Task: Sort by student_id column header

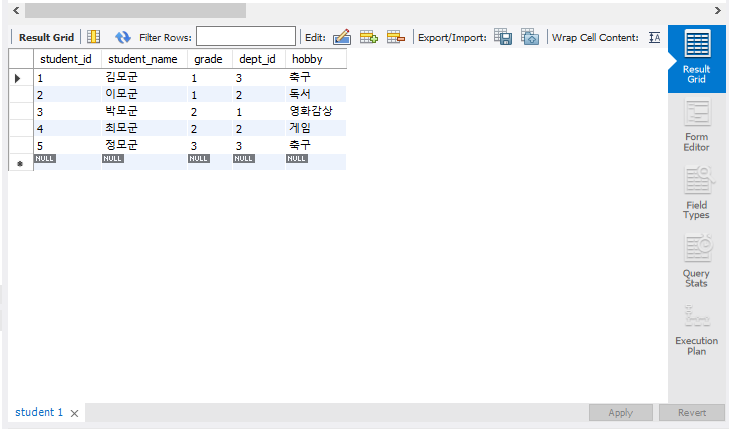Action: point(67,59)
